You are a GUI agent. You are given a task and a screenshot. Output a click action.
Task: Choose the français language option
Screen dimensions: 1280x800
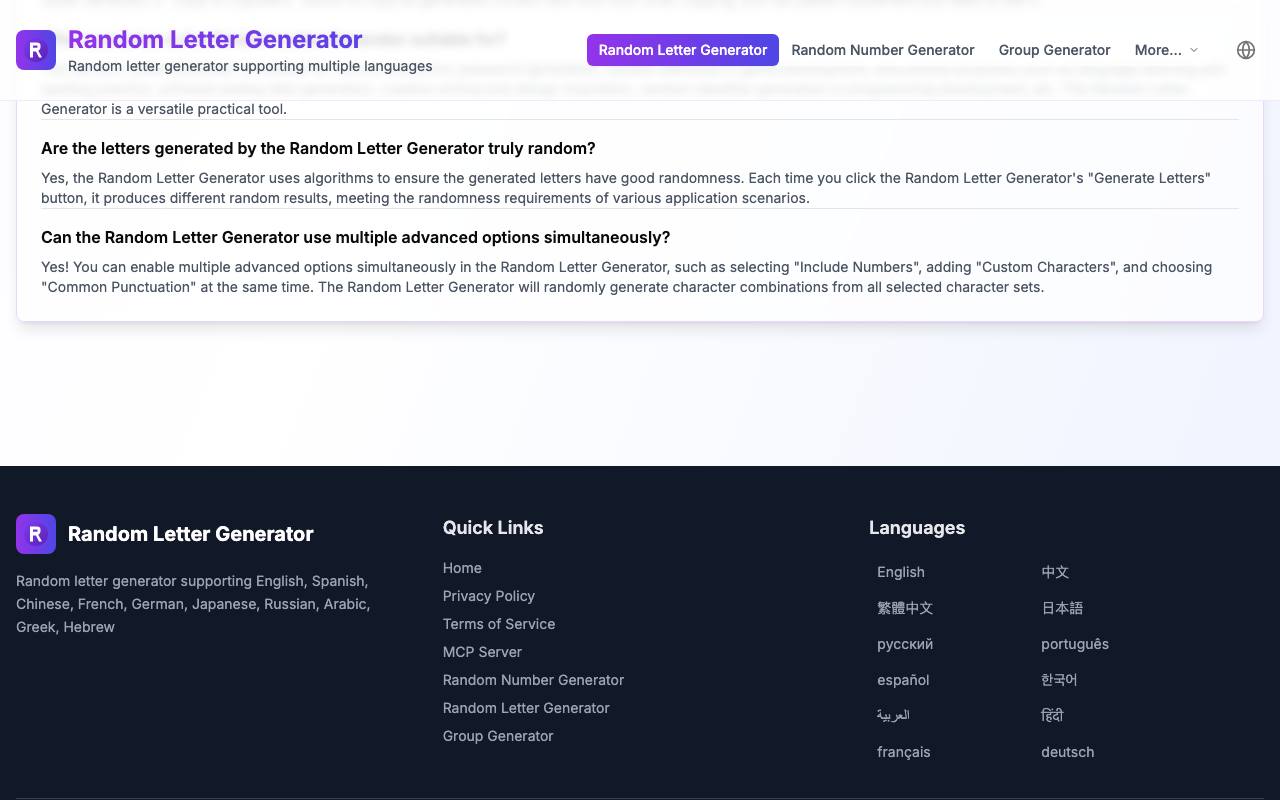tap(904, 752)
